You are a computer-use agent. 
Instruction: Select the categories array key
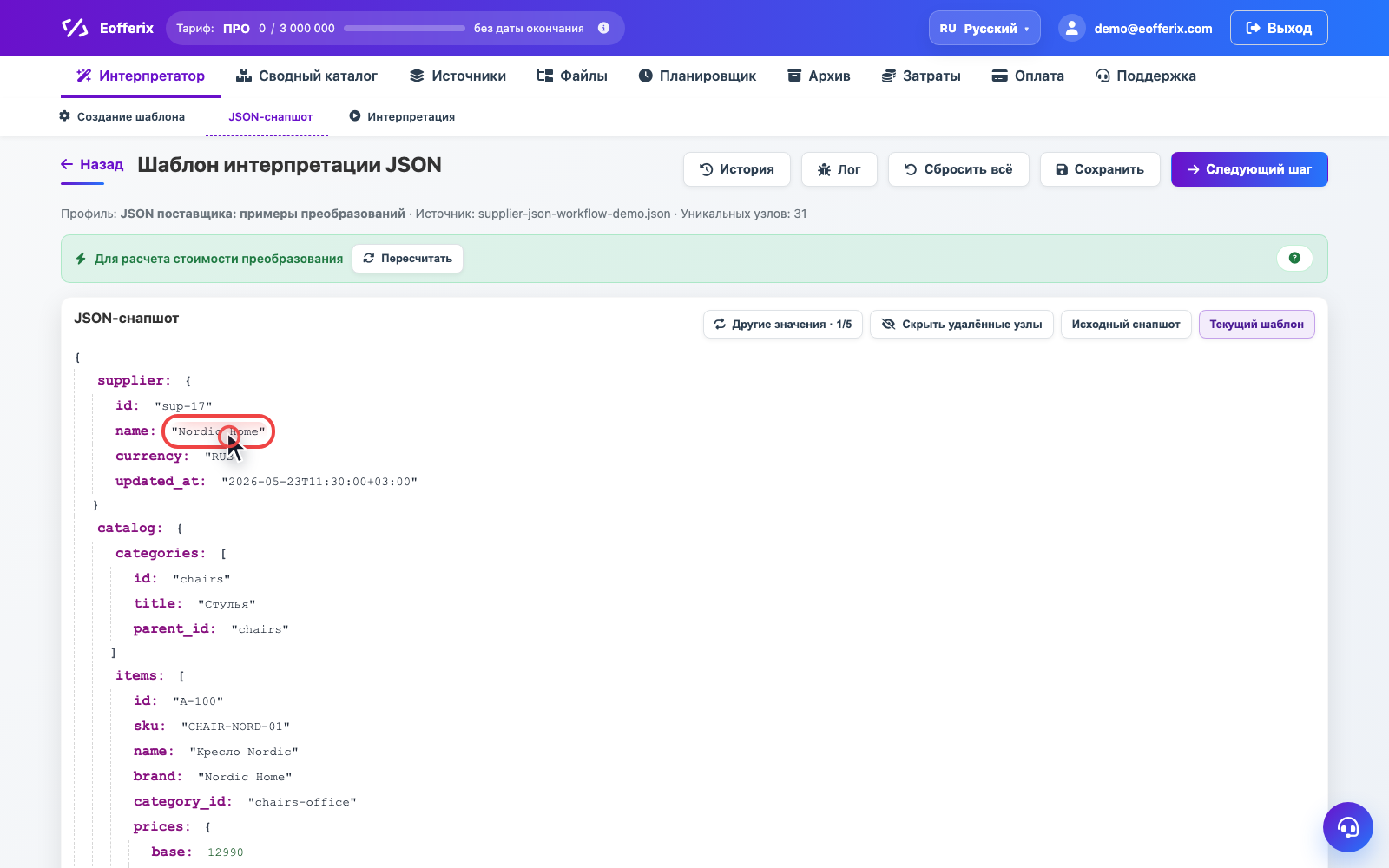[x=161, y=553]
